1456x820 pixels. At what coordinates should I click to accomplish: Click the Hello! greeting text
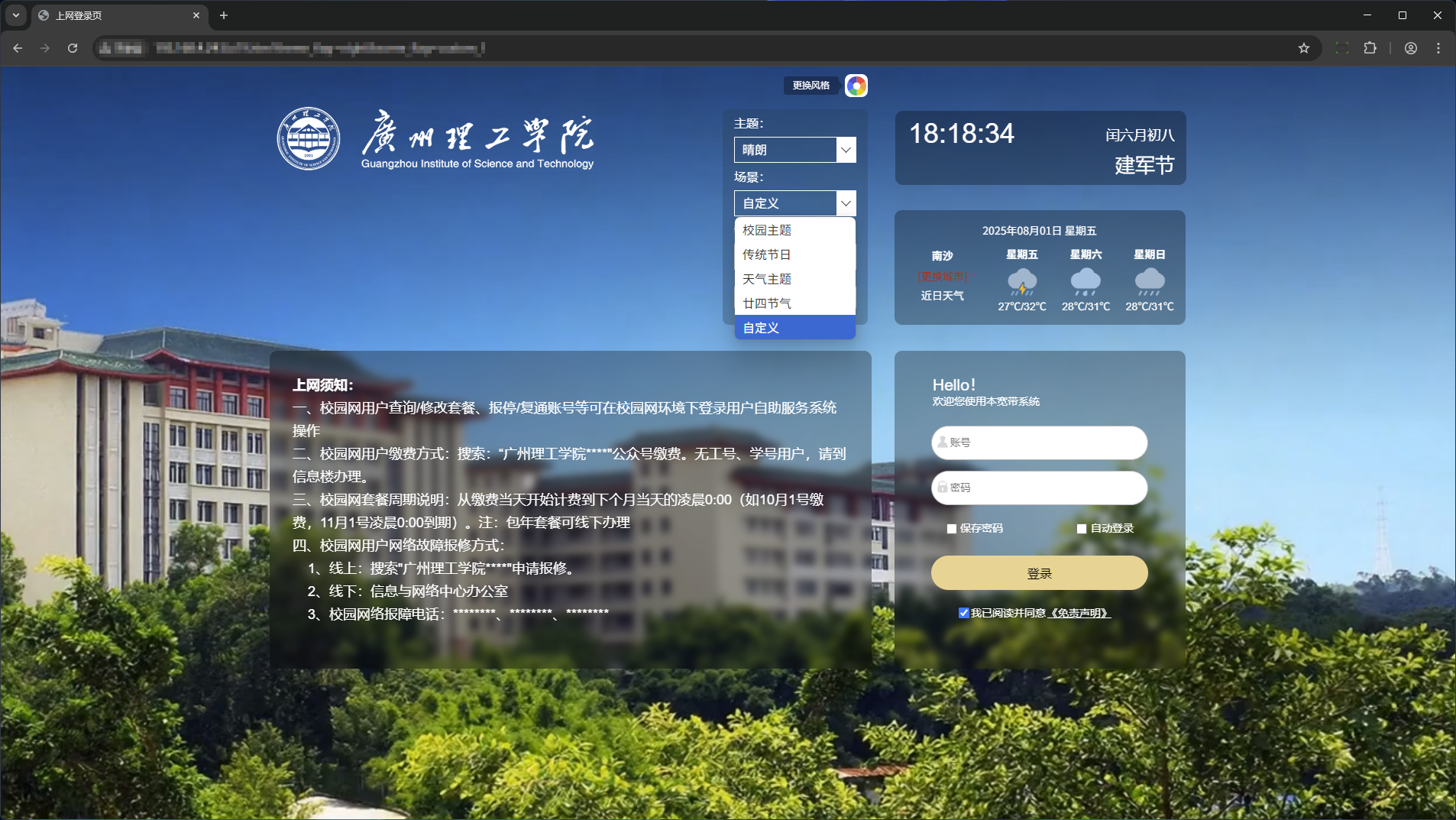pos(953,385)
